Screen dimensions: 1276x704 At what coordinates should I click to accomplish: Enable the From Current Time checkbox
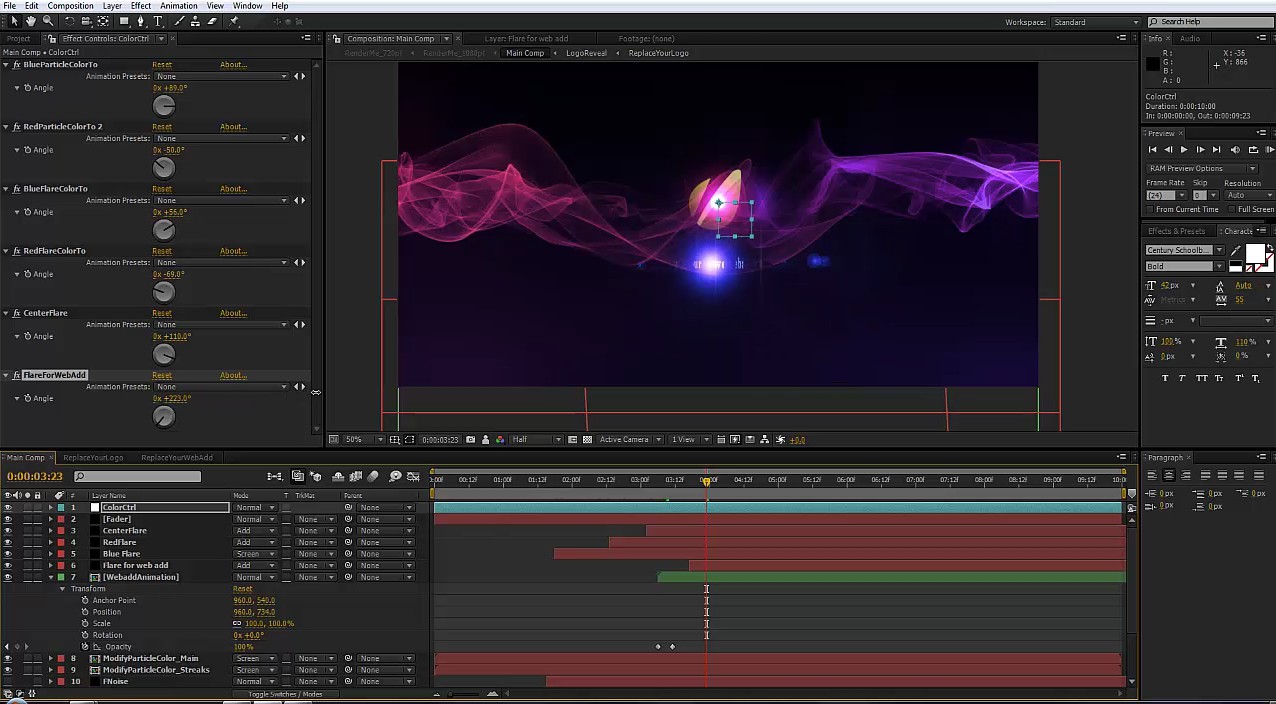click(1151, 210)
